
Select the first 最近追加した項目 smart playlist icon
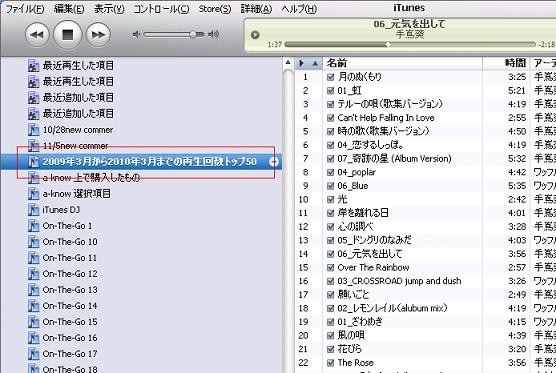coord(33,98)
